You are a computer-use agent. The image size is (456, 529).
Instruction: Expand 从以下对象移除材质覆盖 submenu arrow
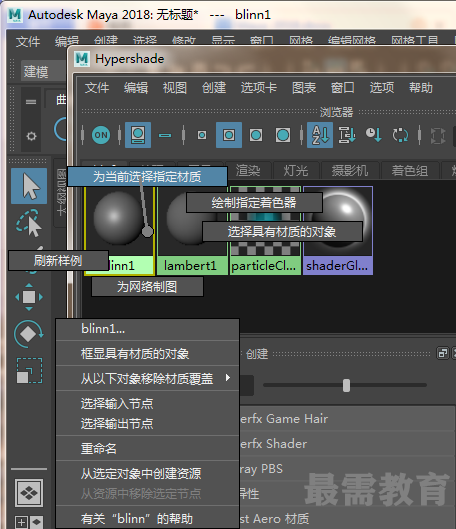click(228, 378)
